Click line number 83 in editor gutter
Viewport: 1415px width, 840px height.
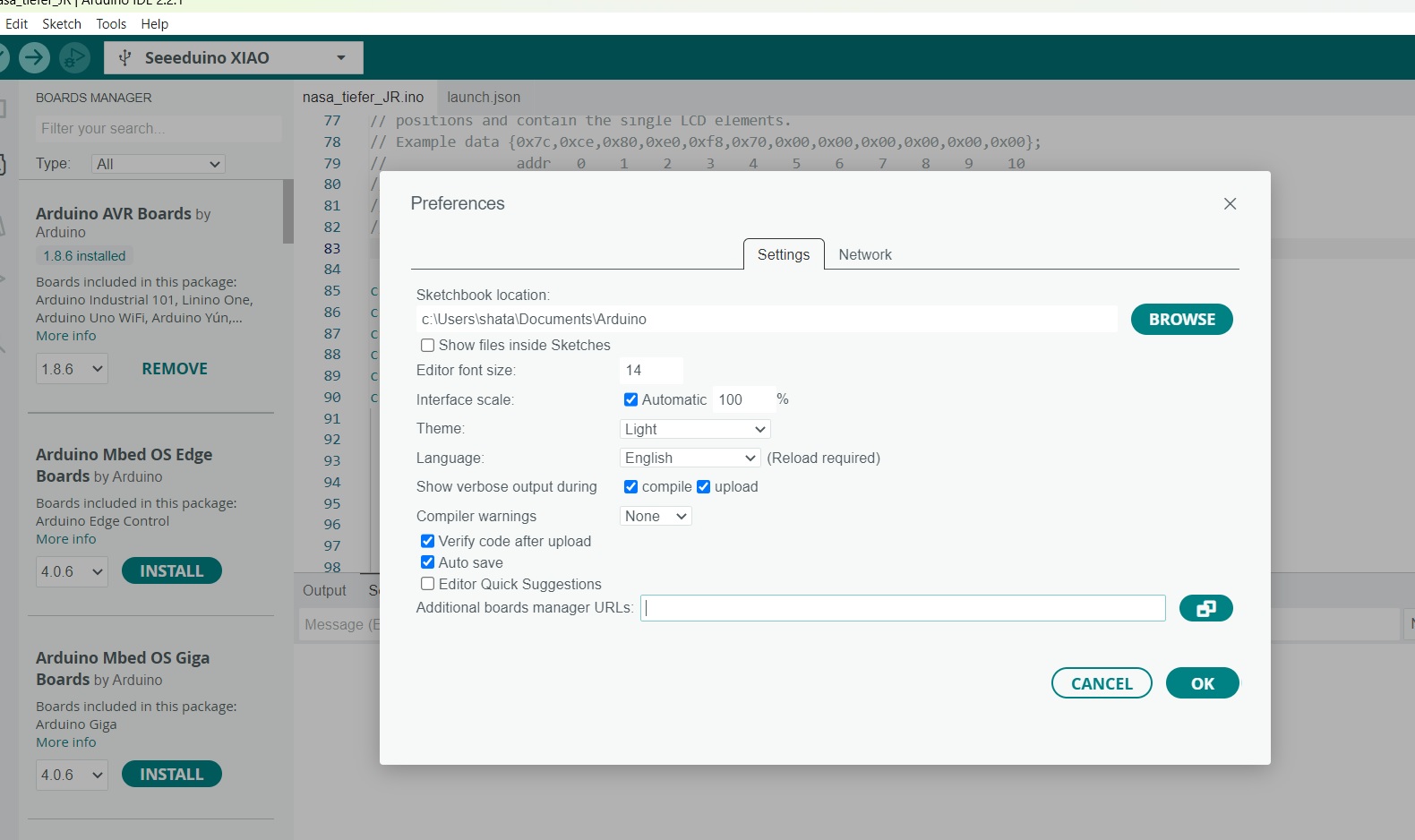pos(332,248)
